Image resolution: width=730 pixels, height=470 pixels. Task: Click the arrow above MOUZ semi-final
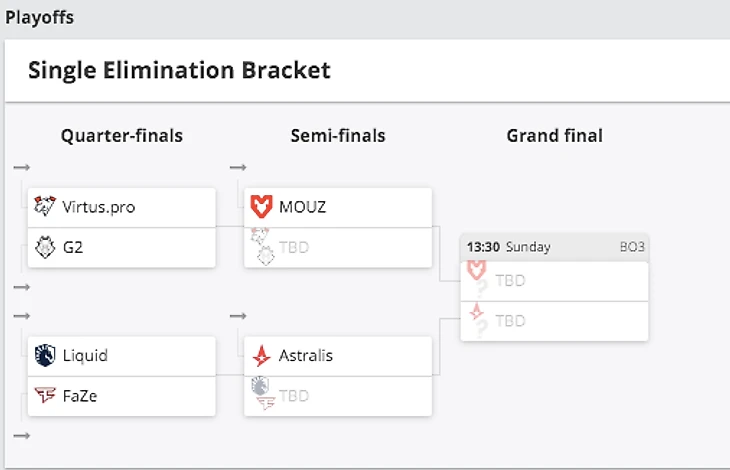(238, 167)
